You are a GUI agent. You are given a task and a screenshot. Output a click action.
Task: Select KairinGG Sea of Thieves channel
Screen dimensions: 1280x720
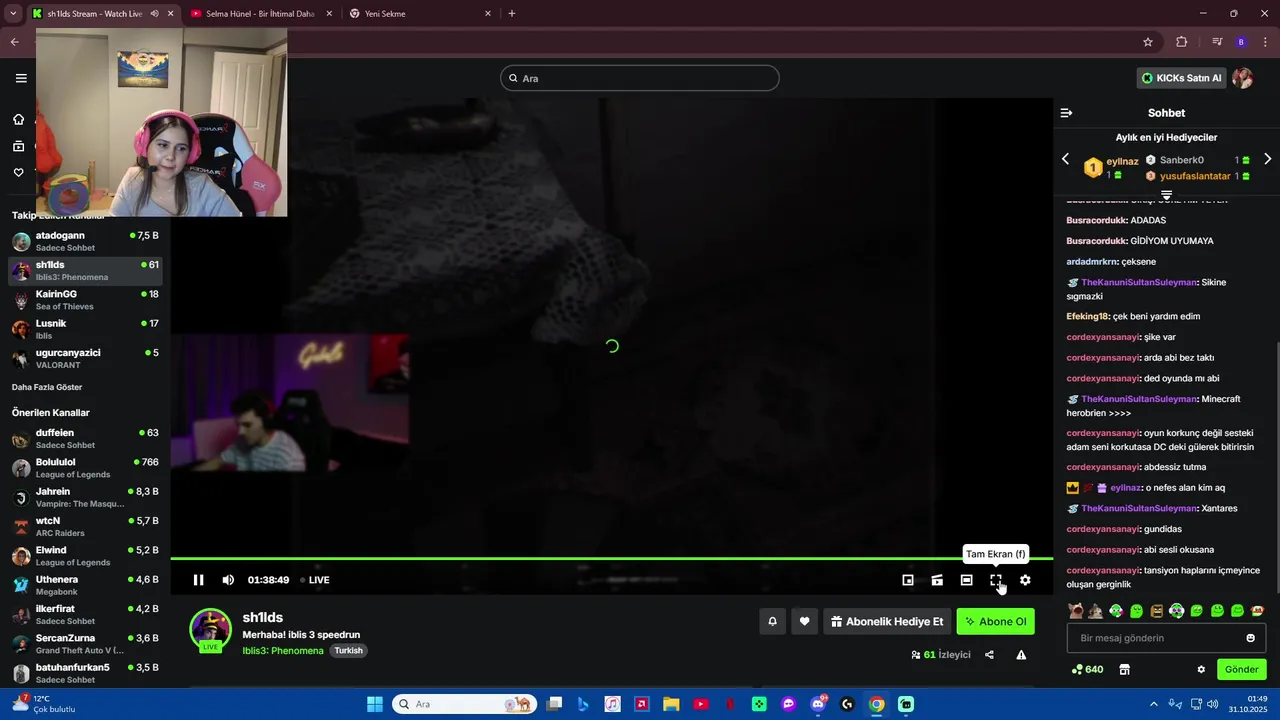[x=85, y=300]
